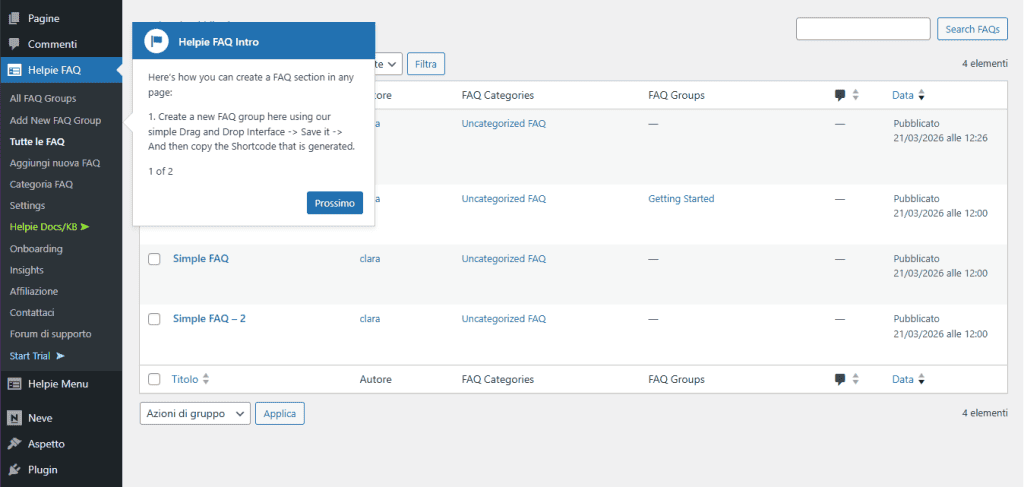Toggle select-all checkbox in table footer
The image size is (1024, 487).
[x=154, y=379]
